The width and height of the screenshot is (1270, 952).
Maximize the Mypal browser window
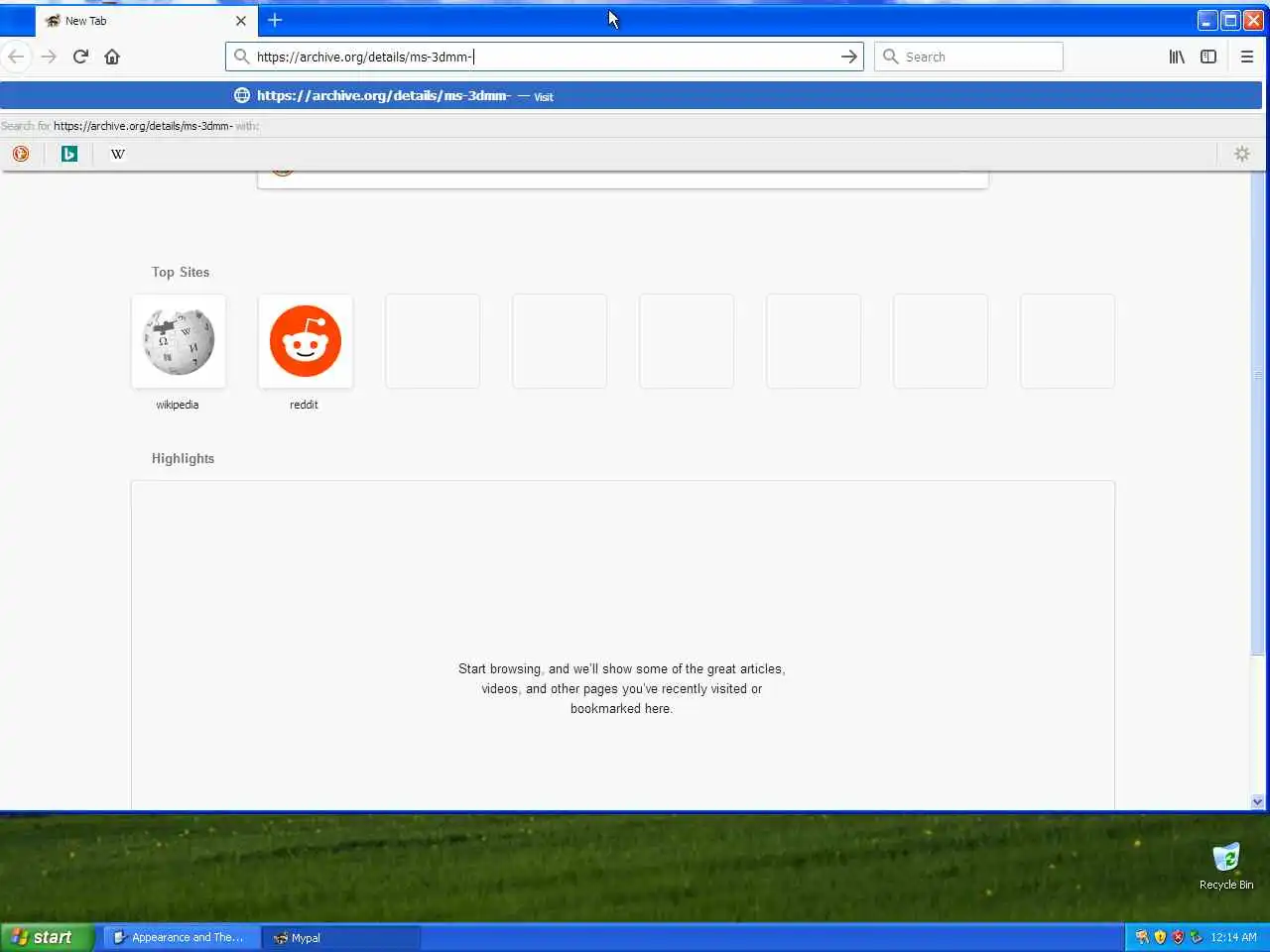(1230, 20)
